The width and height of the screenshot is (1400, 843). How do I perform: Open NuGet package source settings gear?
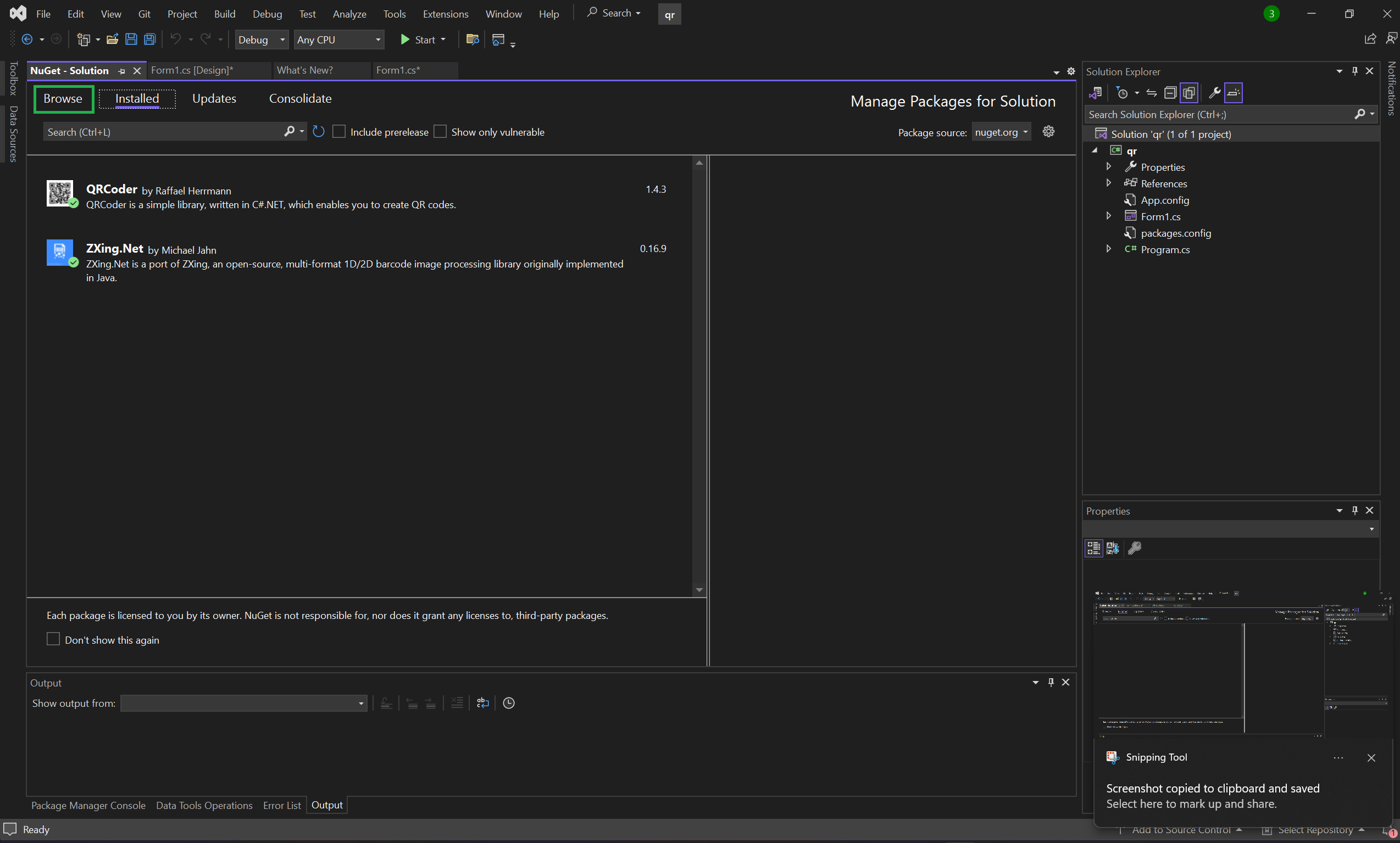pyautogui.click(x=1048, y=132)
